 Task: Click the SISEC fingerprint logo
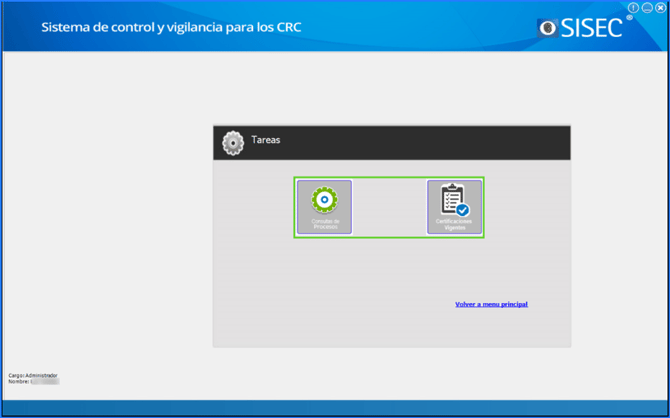coord(547,28)
